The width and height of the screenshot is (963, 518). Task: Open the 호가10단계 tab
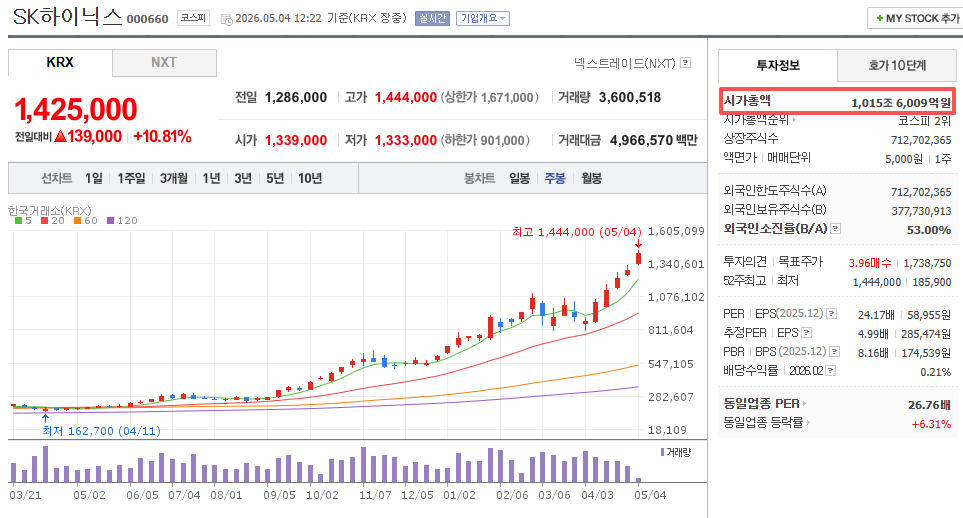click(897, 65)
